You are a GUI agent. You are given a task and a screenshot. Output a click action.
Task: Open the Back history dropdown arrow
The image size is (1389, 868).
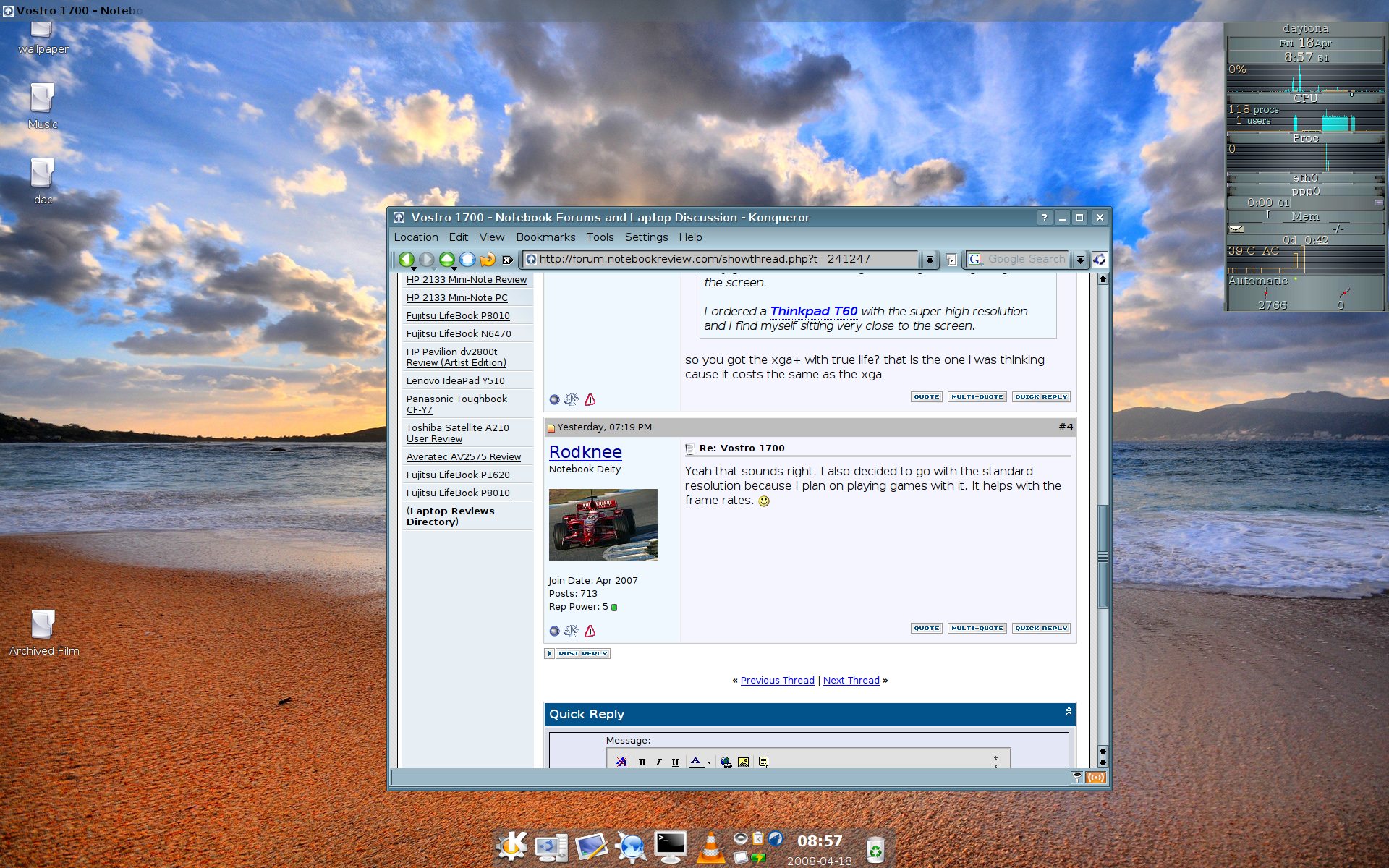pyautogui.click(x=413, y=268)
